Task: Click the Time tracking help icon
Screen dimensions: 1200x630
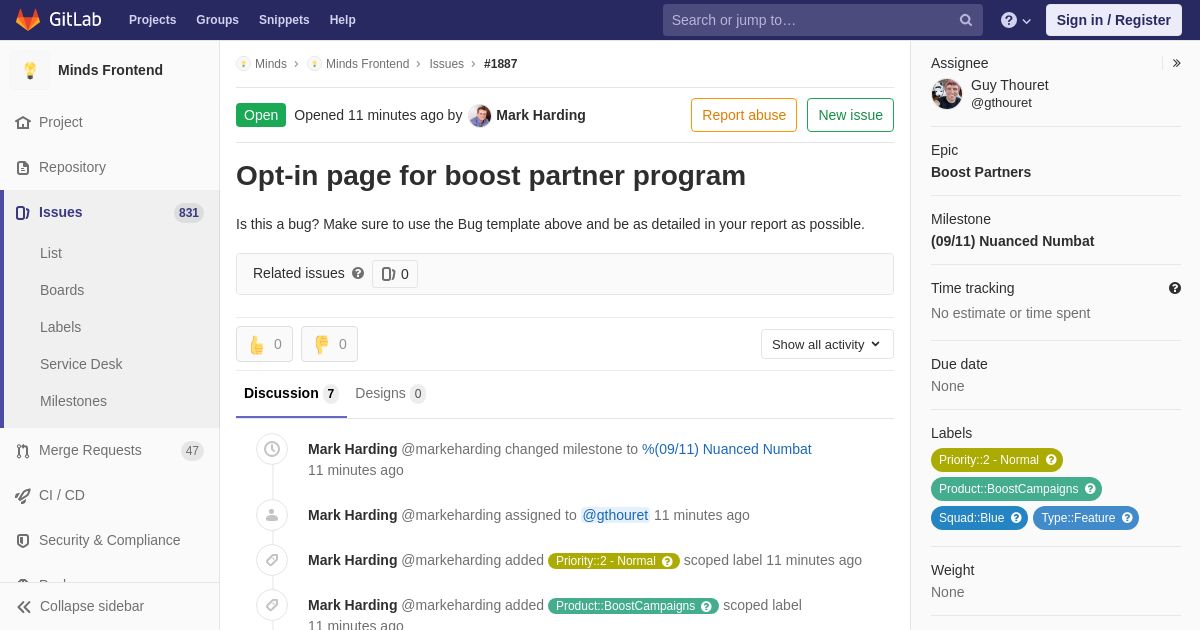Action: [1175, 288]
